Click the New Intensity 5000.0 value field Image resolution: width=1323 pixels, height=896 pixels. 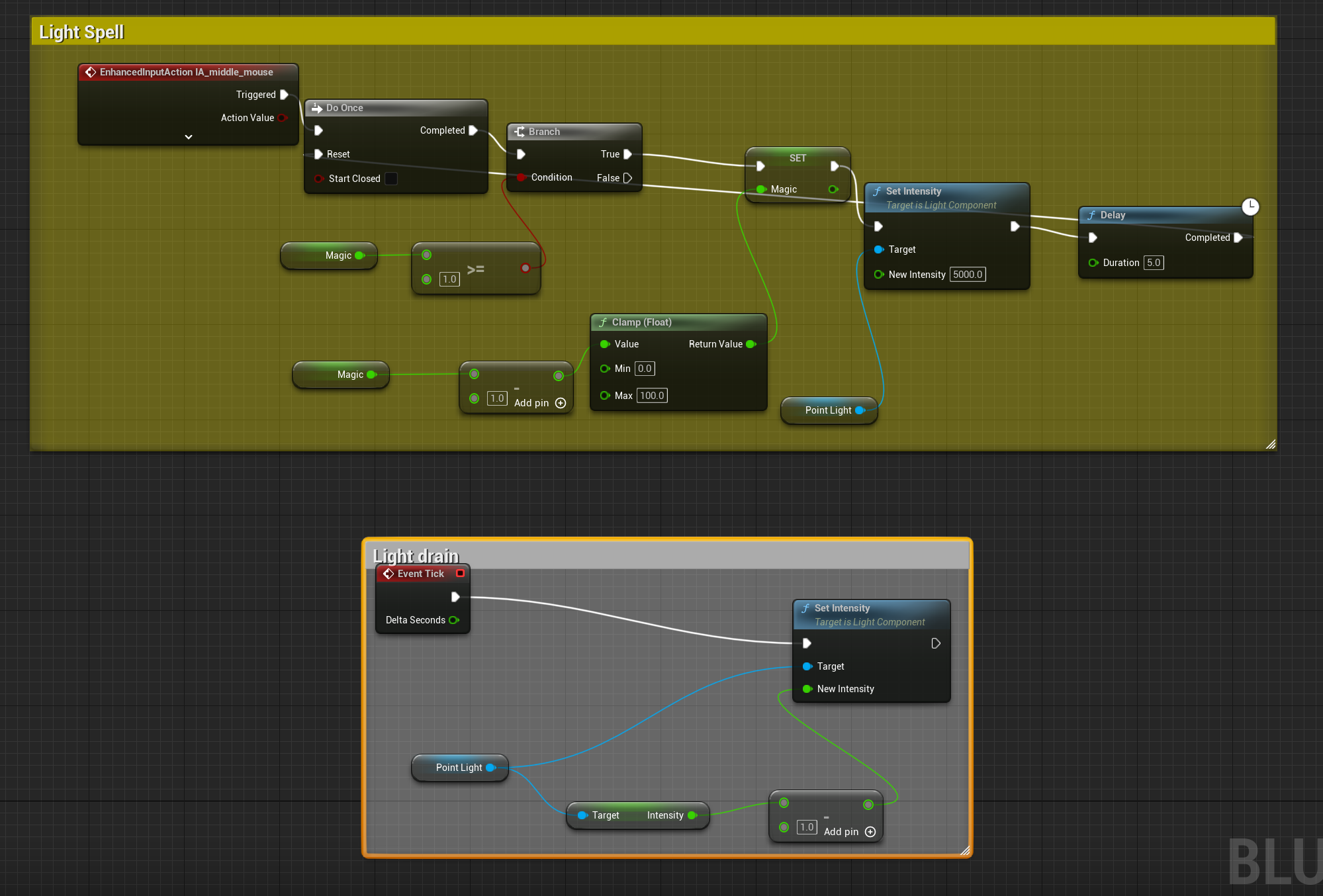[x=967, y=275]
